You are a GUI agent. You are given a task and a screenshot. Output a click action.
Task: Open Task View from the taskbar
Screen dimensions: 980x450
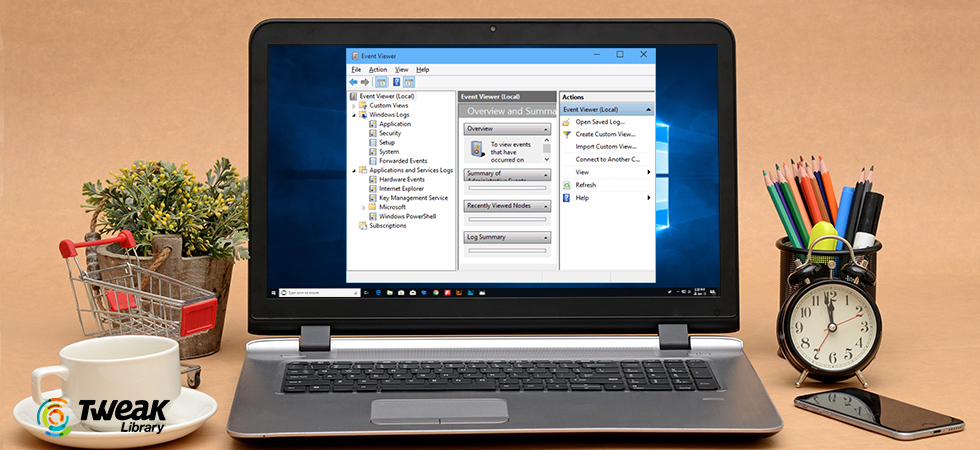click(x=366, y=292)
